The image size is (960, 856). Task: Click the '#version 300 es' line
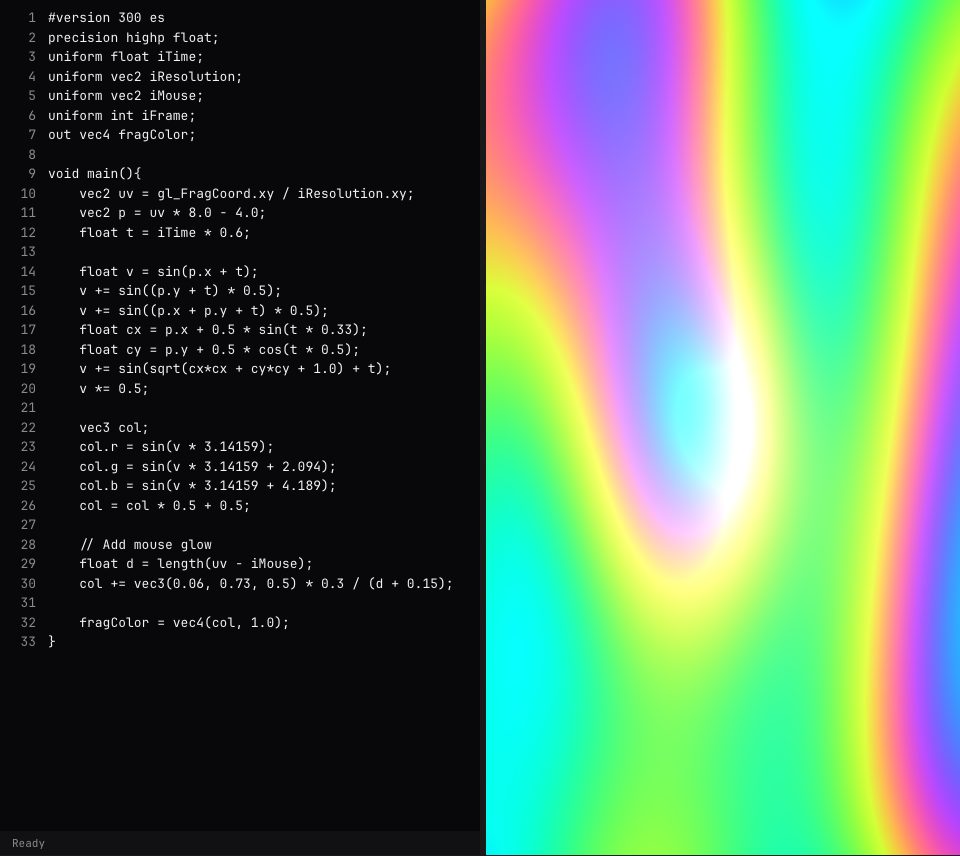click(107, 18)
